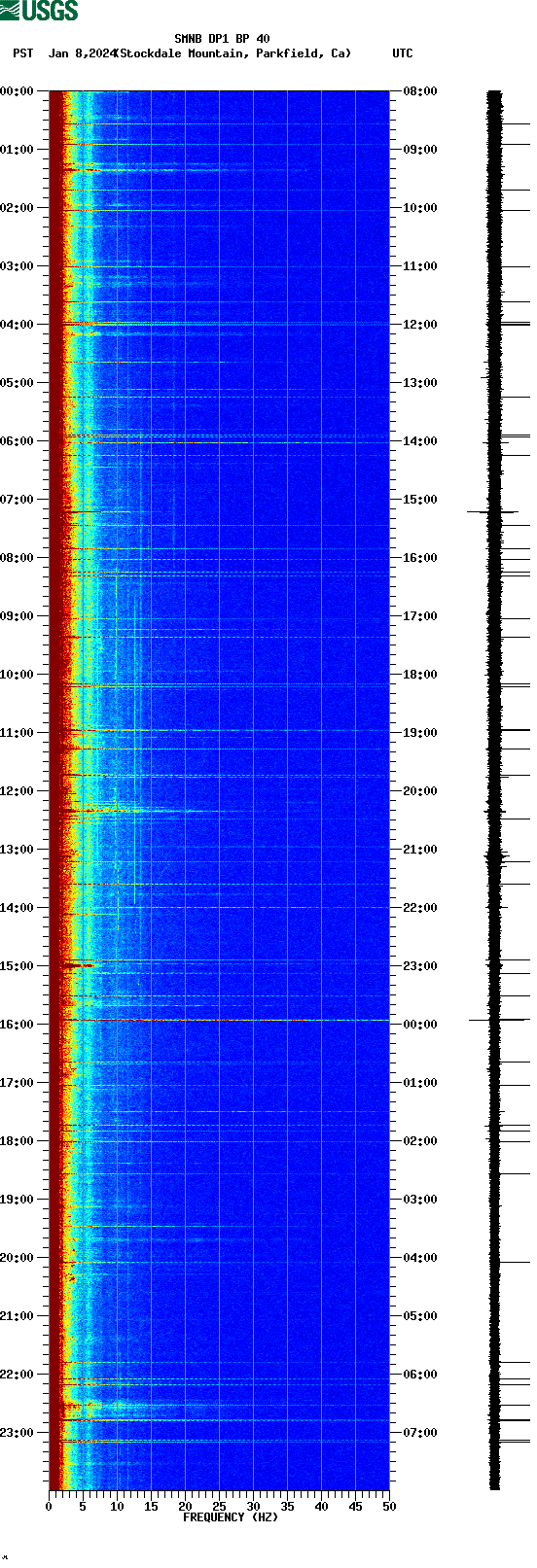Click the 'UTC' timezone label
The image size is (537, 1568).
402,53
